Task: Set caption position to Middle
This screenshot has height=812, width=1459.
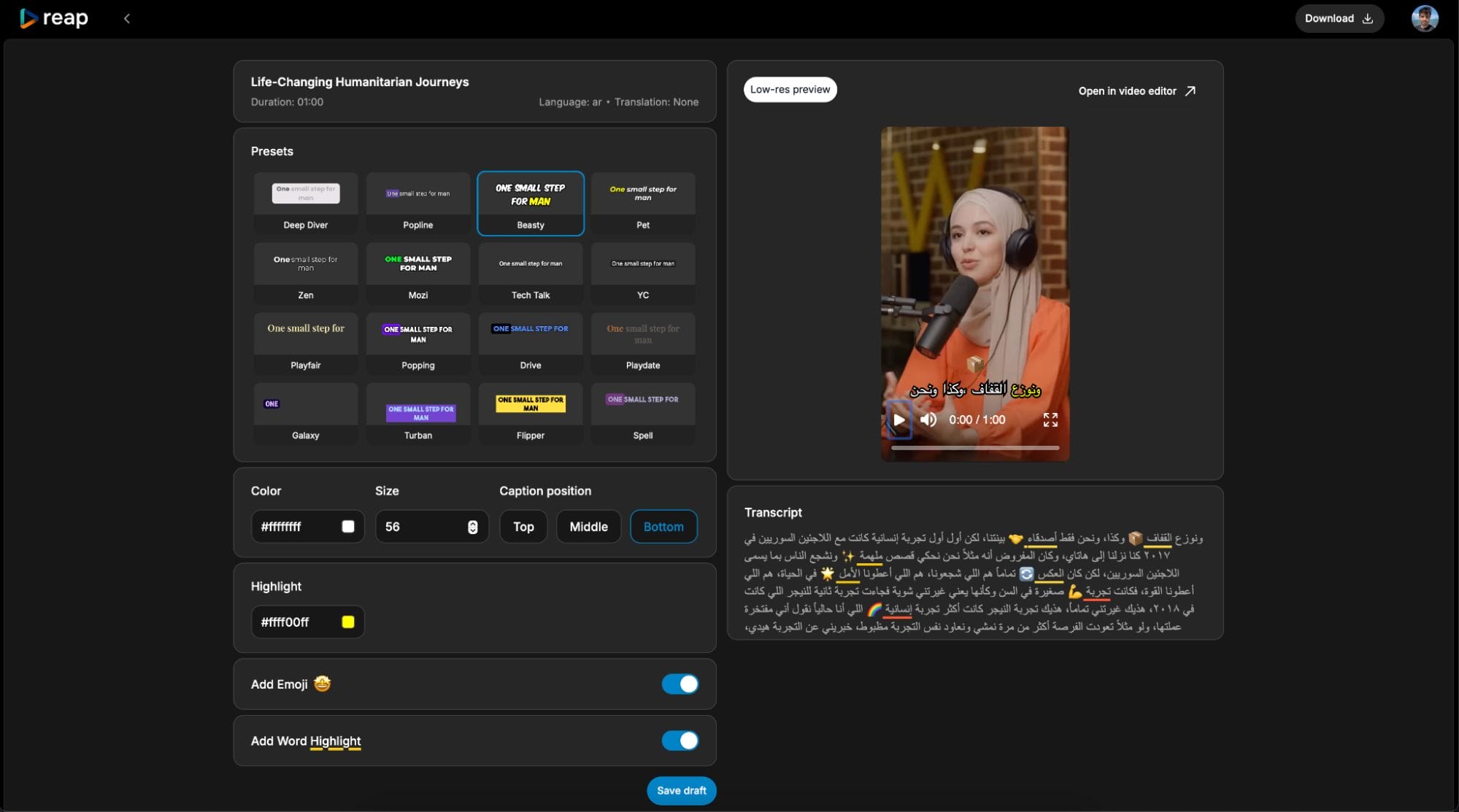Action: (588, 527)
